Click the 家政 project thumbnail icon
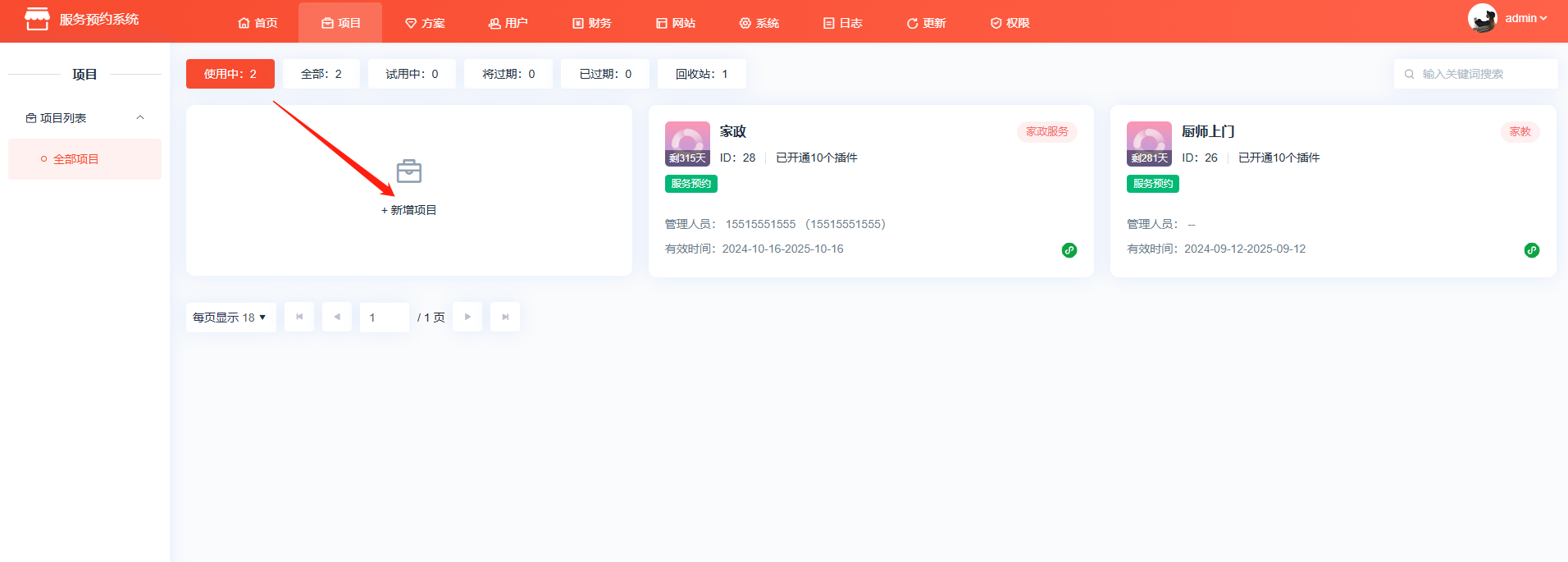 tap(687, 144)
